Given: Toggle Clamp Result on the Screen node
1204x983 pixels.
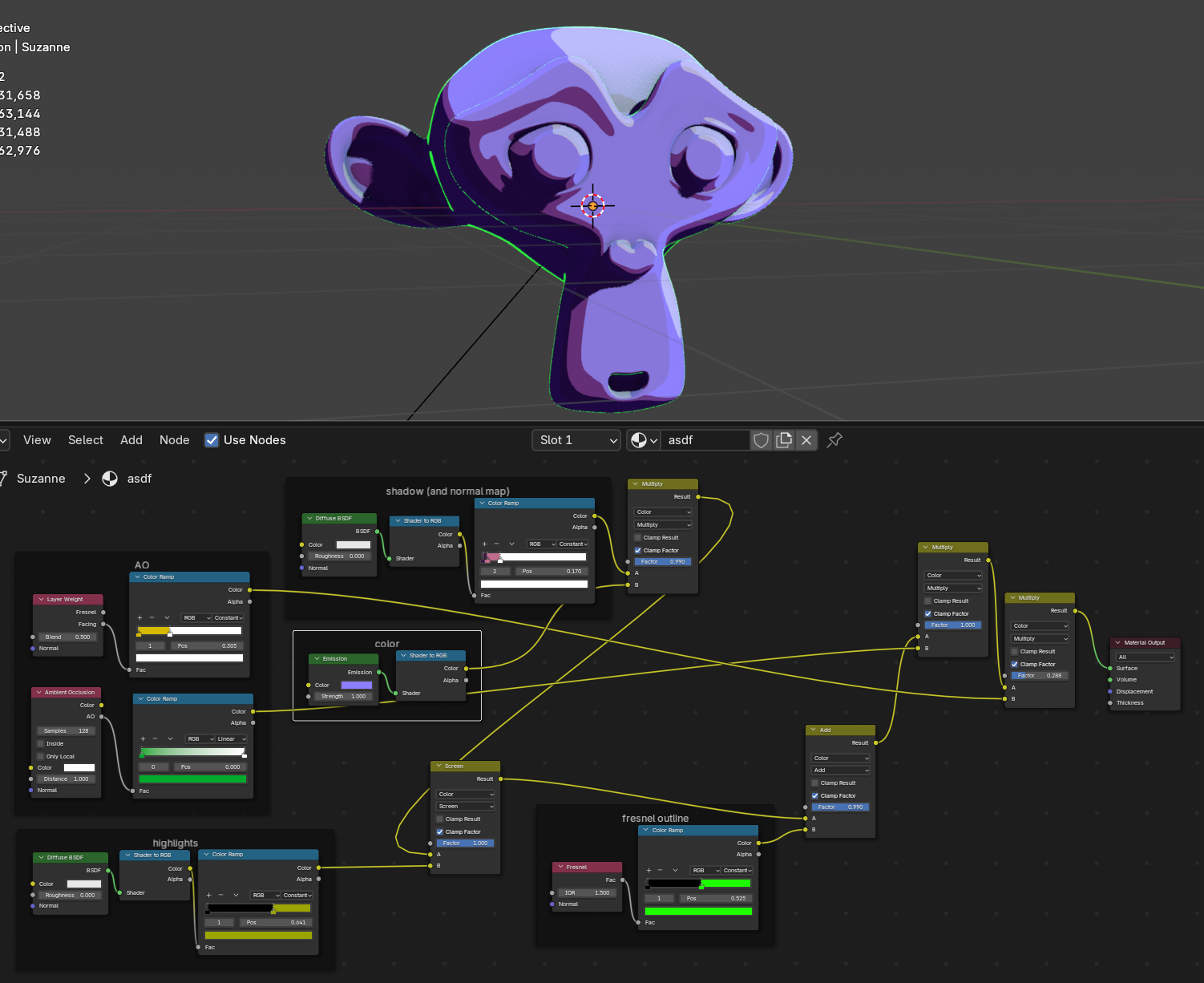Looking at the screenshot, I should (x=439, y=819).
